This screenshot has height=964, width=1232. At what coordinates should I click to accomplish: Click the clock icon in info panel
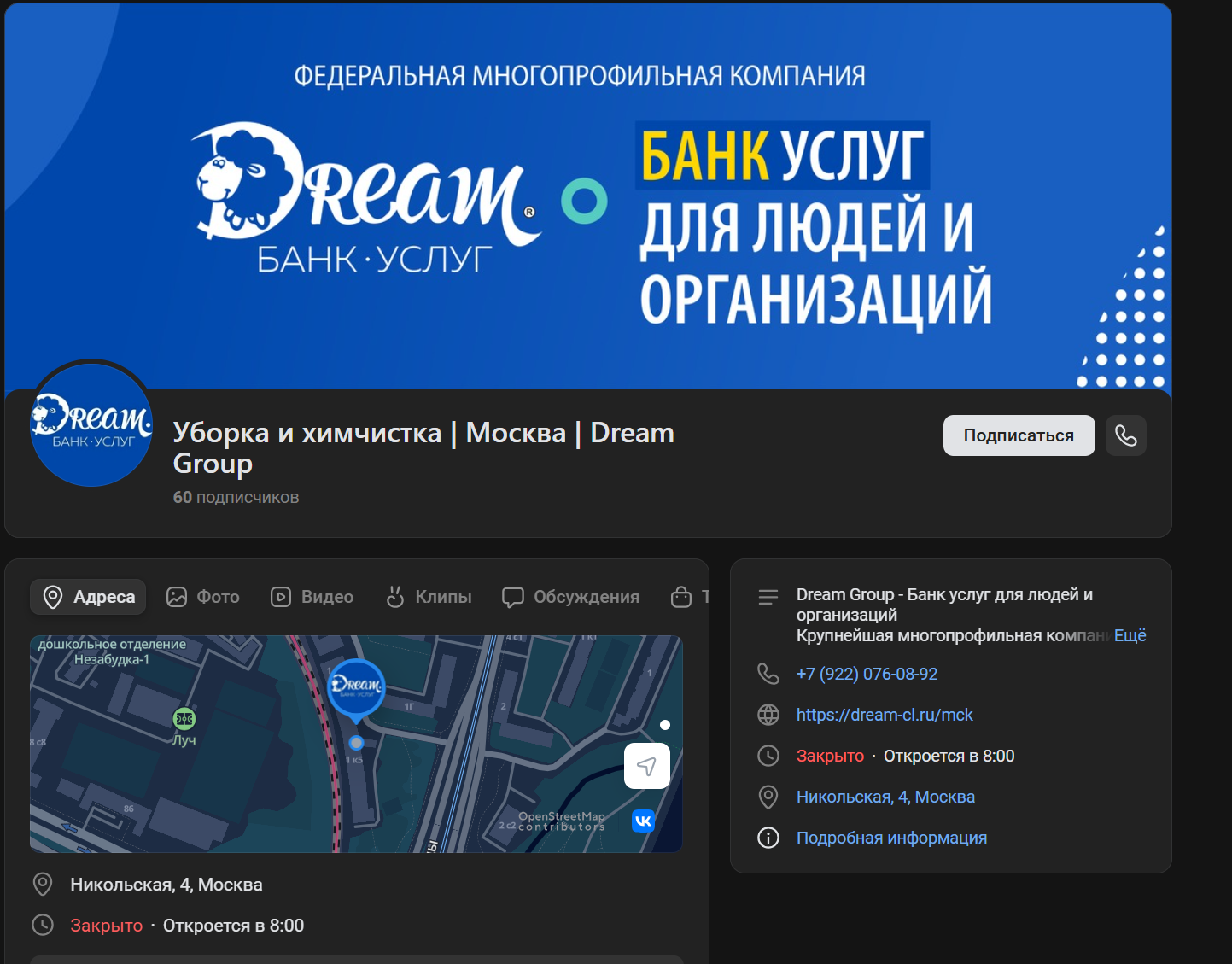(768, 756)
